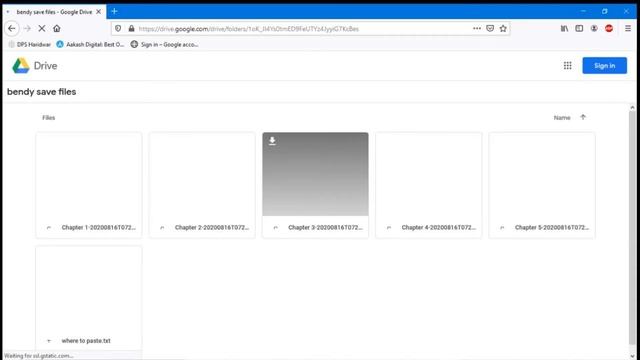Show the tracking protection shield info
Viewport: 640px width, 360px height.
click(118, 29)
